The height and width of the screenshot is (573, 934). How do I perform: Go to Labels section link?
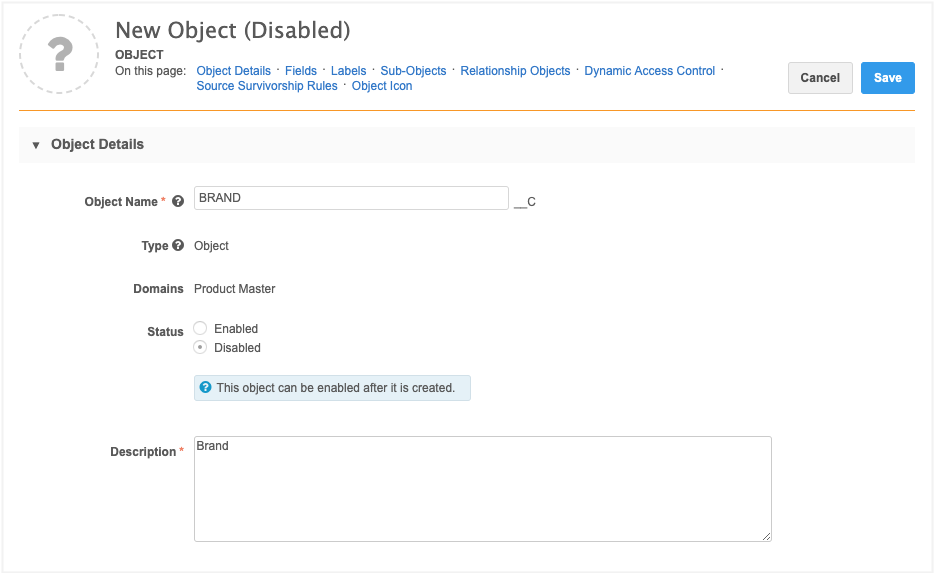pyautogui.click(x=348, y=71)
